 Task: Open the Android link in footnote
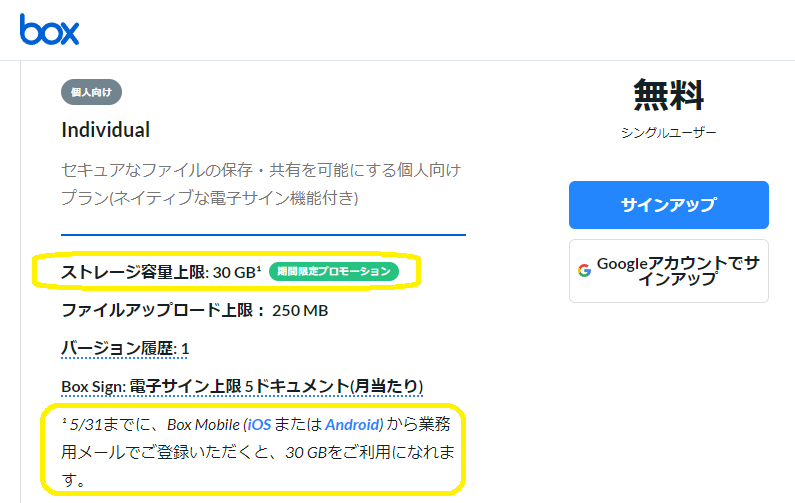[353, 424]
